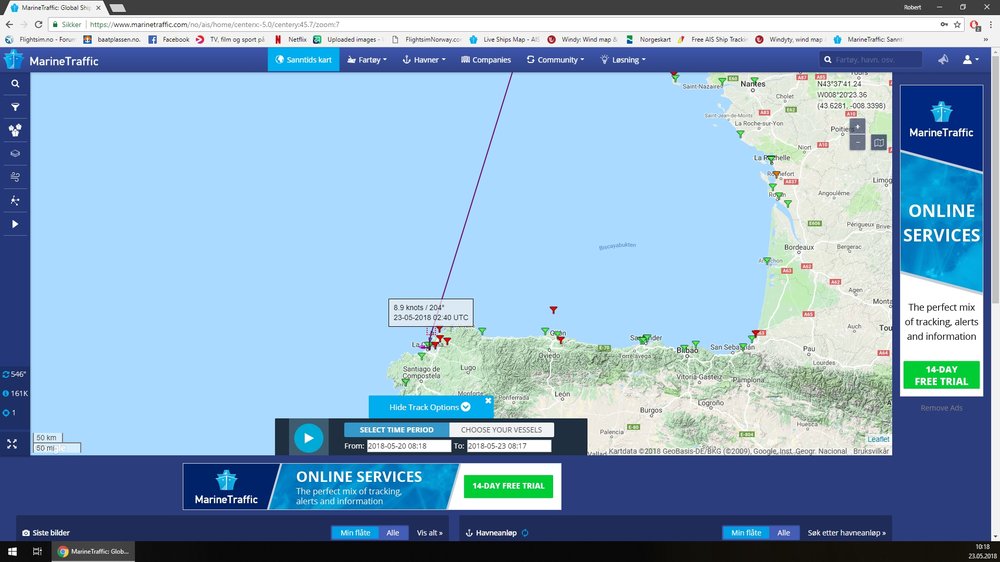Click the red vessel marker at sea north of Gijon
The width and height of the screenshot is (1000, 562).
[x=553, y=310]
